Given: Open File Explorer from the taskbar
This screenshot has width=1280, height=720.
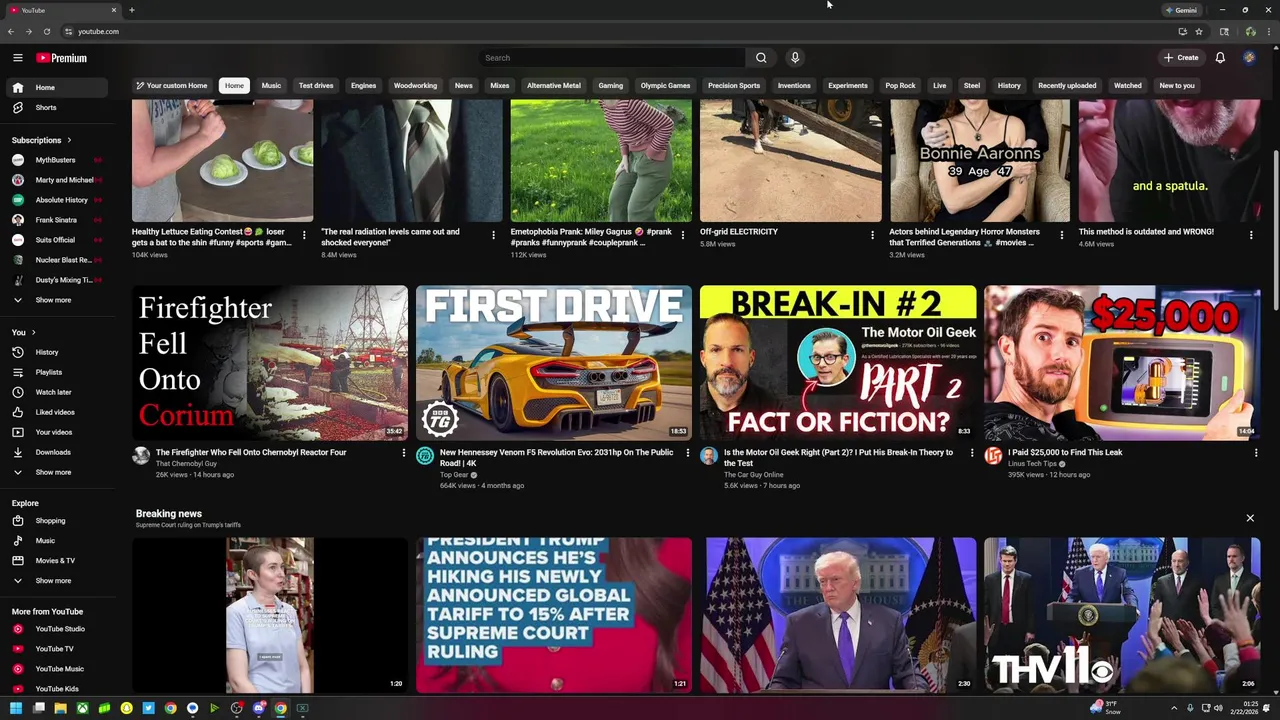Looking at the screenshot, I should click(60, 708).
